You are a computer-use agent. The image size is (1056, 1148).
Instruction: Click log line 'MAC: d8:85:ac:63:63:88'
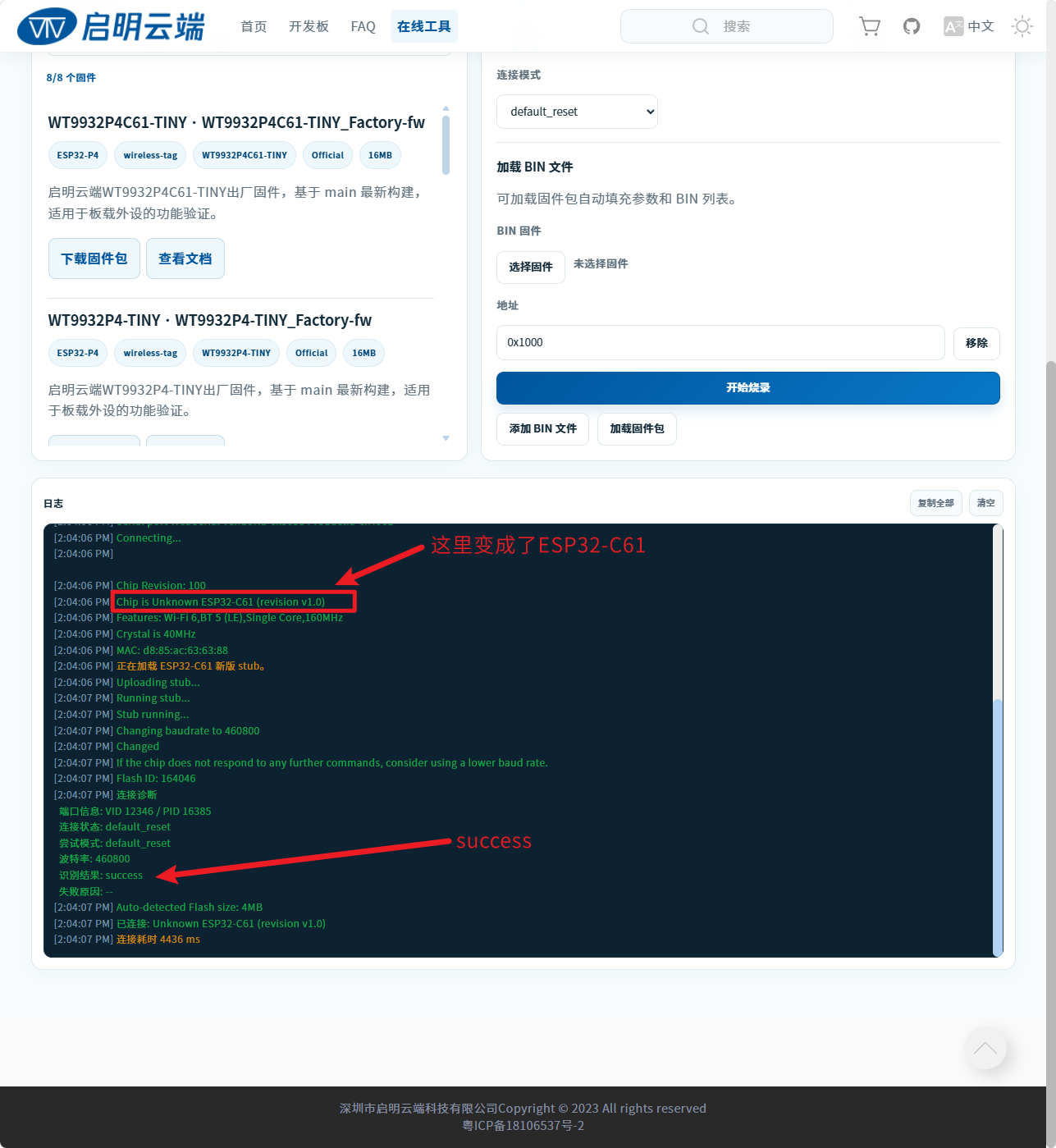pos(172,650)
